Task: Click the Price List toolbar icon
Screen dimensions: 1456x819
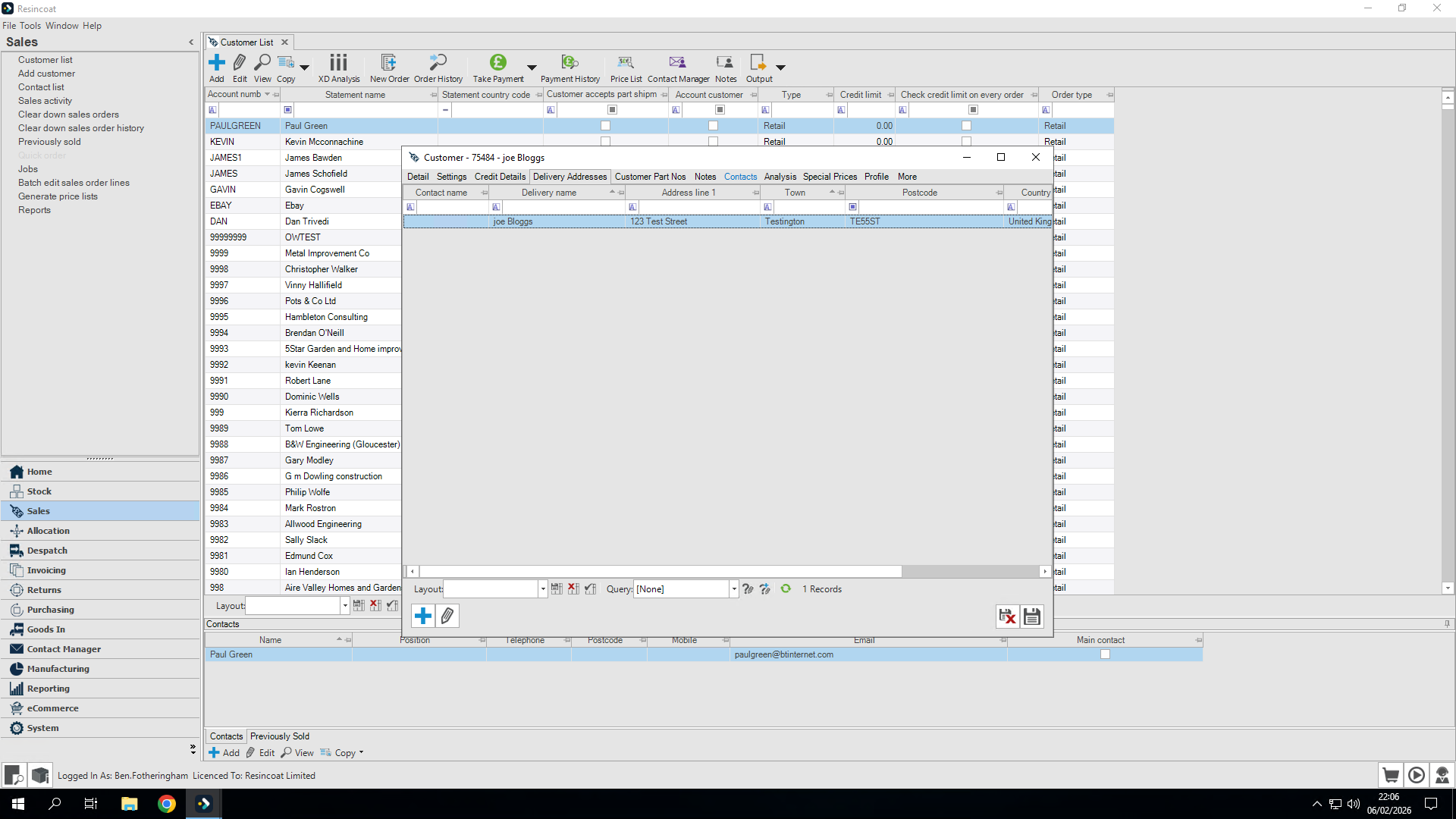Action: click(625, 67)
